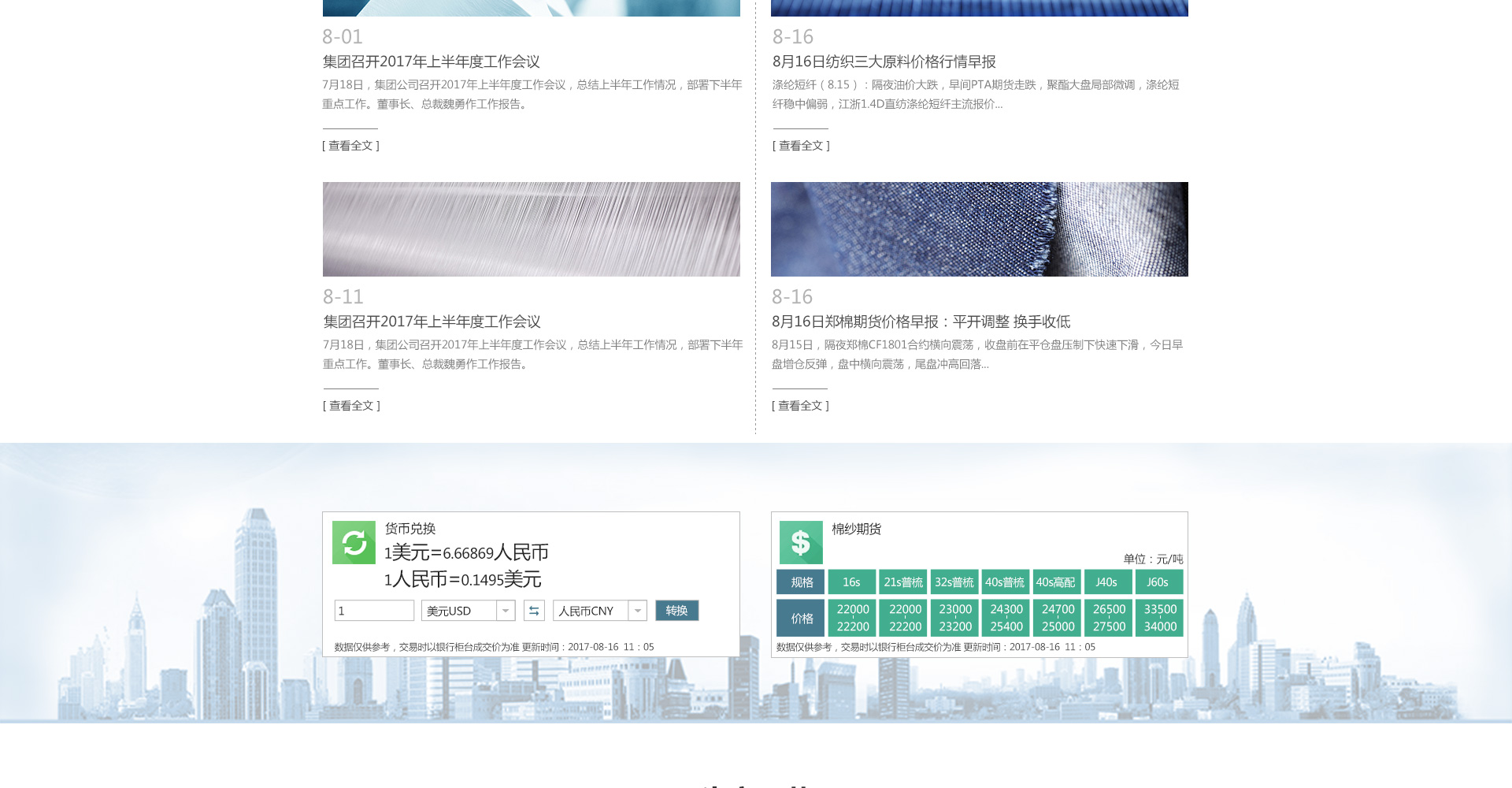
Task: Click the 33500 34000 price cell
Action: click(x=1160, y=618)
